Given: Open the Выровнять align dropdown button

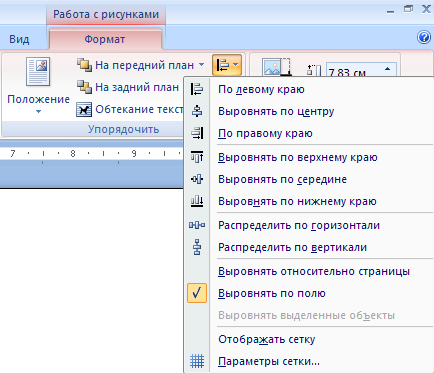Looking at the screenshot, I should click(x=227, y=65).
